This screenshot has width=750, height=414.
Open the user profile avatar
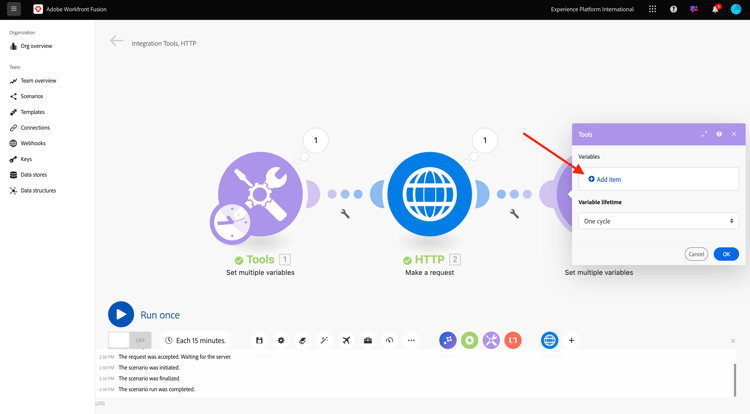point(736,9)
